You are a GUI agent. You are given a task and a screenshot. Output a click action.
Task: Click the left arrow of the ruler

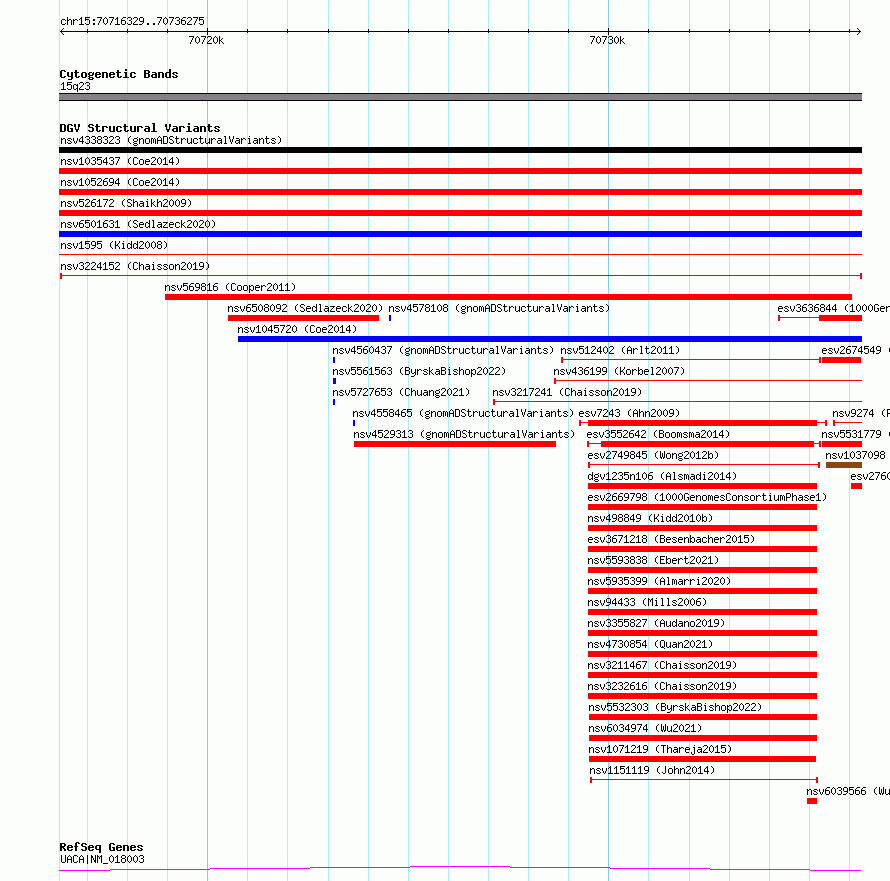62,31
